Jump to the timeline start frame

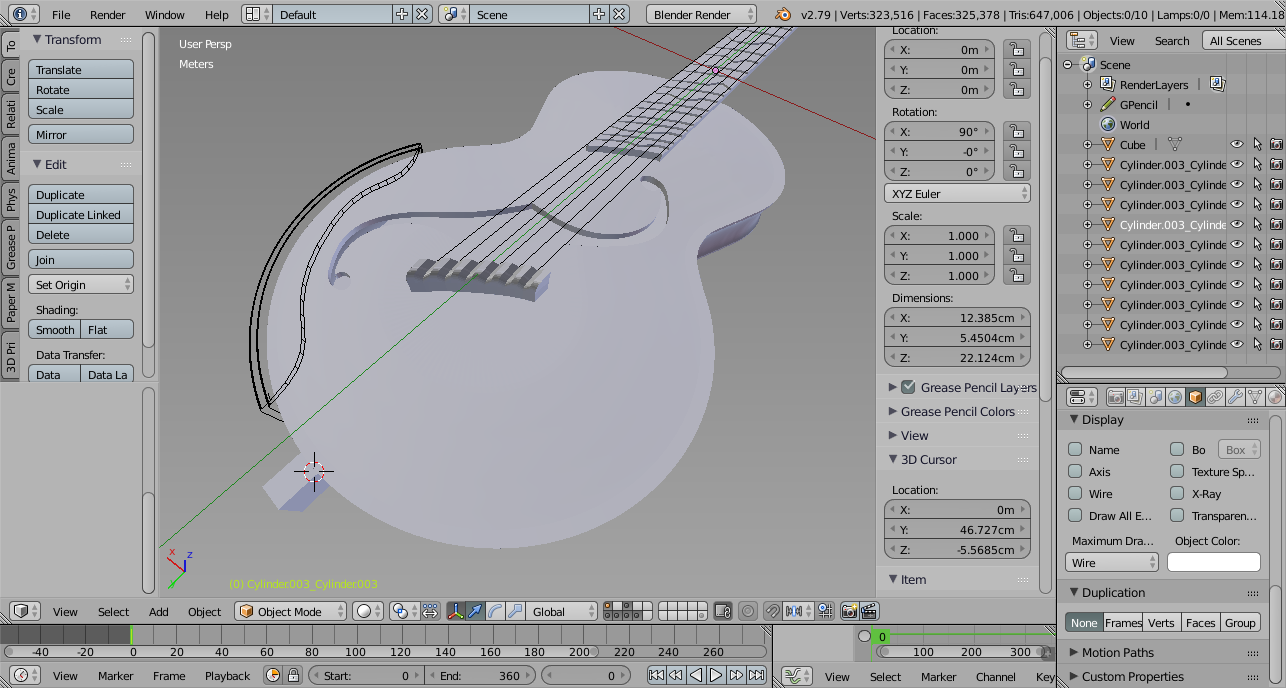656,676
